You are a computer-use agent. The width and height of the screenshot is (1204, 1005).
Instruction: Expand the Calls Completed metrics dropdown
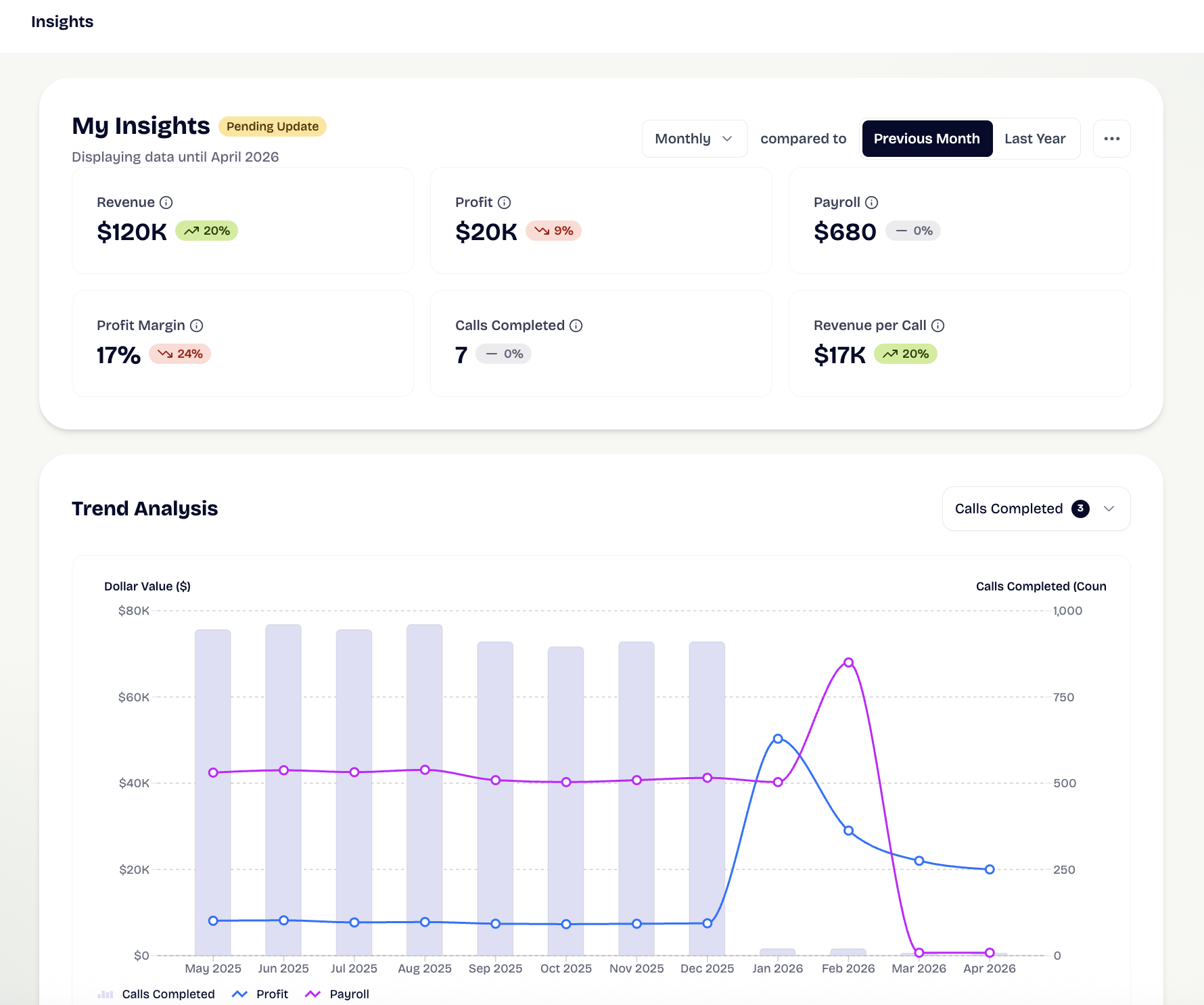pyautogui.click(x=1036, y=509)
